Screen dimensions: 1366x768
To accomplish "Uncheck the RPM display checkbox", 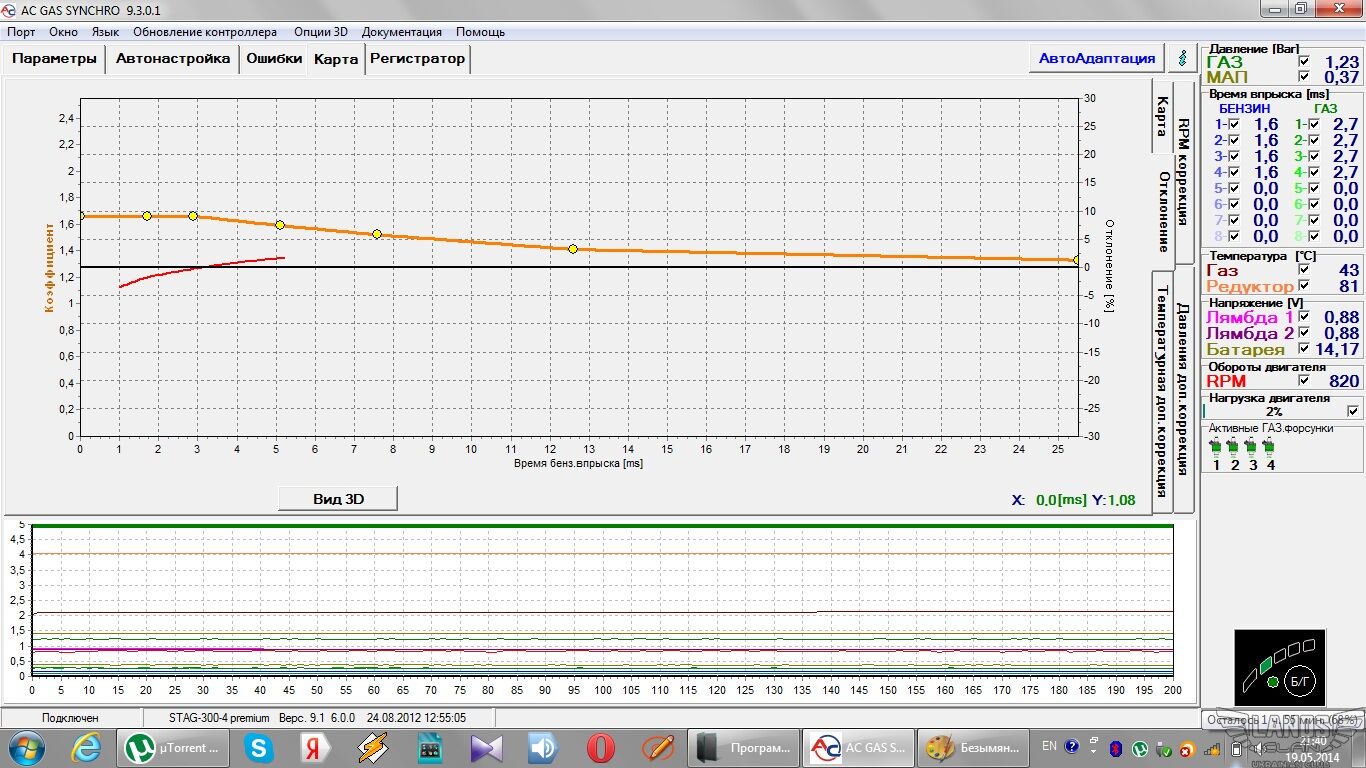I will coord(1303,381).
